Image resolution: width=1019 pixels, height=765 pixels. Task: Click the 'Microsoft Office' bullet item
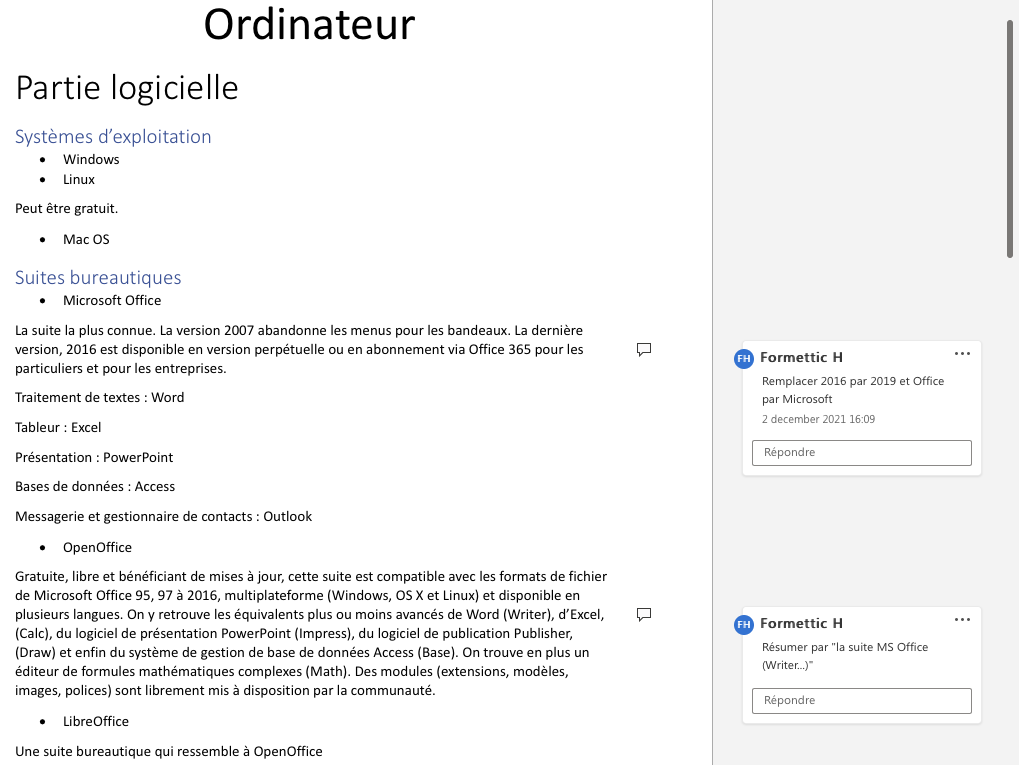[x=112, y=300]
